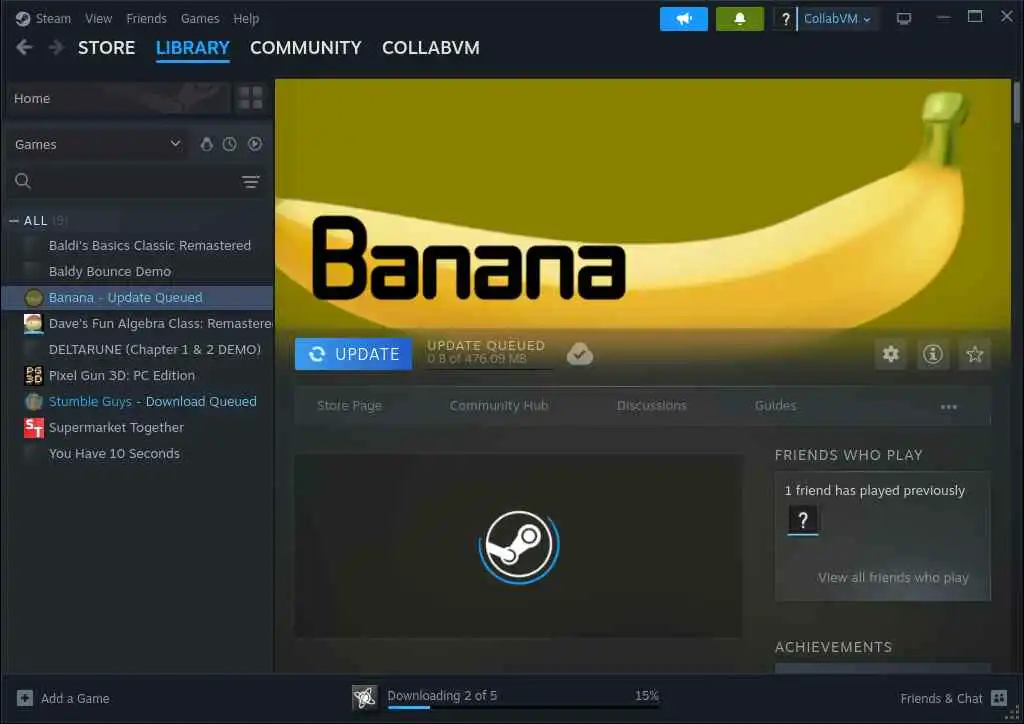Go to the STORE tab
This screenshot has width=1024, height=724.
(106, 48)
